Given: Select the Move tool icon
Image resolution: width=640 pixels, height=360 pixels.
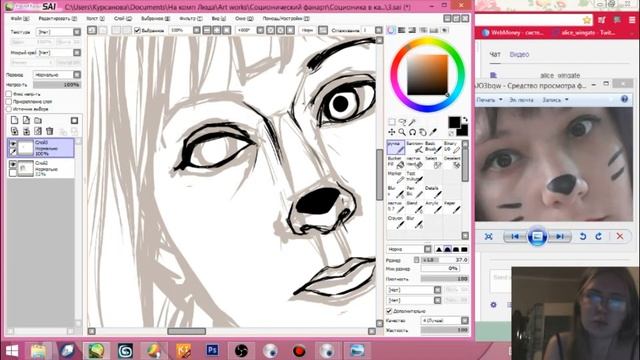Looking at the screenshot, I should pyautogui.click(x=391, y=132).
